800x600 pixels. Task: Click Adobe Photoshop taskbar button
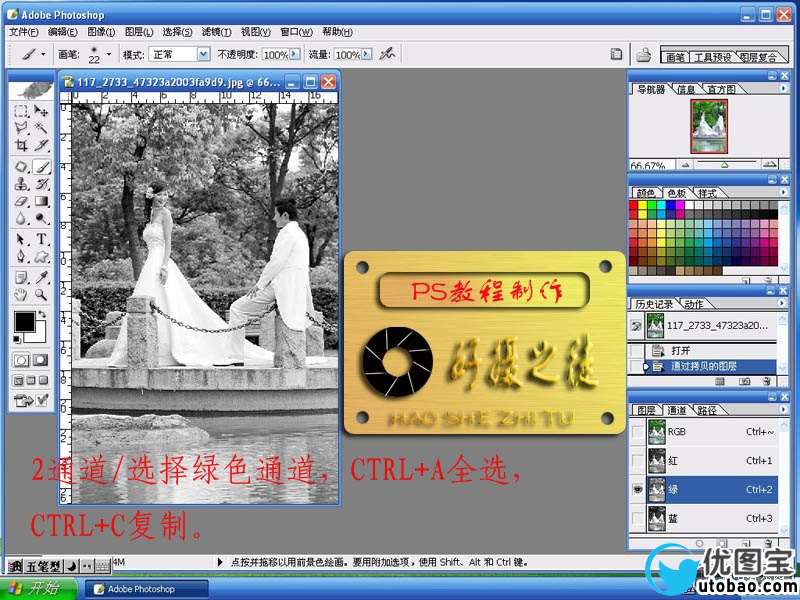click(x=147, y=589)
